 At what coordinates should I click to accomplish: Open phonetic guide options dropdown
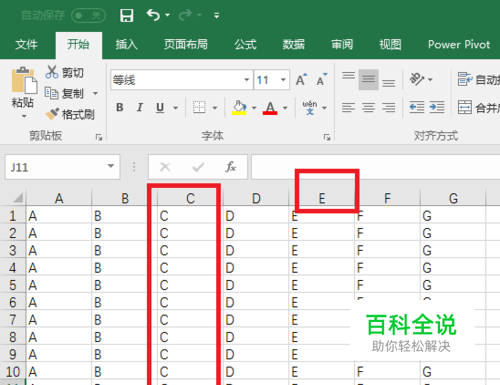tap(324, 108)
